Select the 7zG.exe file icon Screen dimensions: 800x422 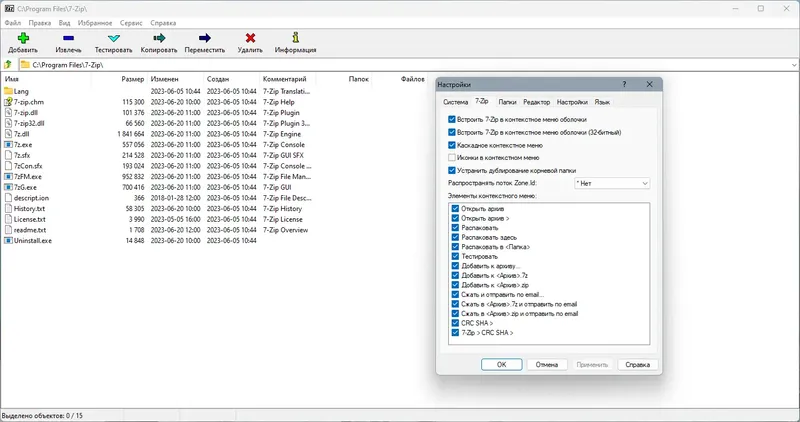(x=8, y=187)
